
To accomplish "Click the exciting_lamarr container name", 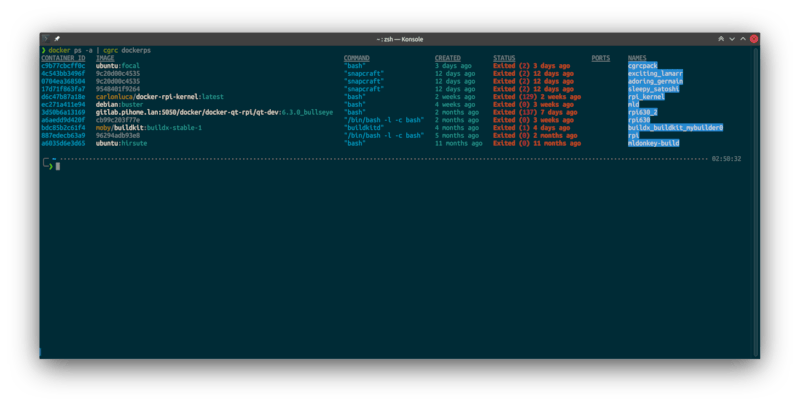I will click(x=655, y=73).
